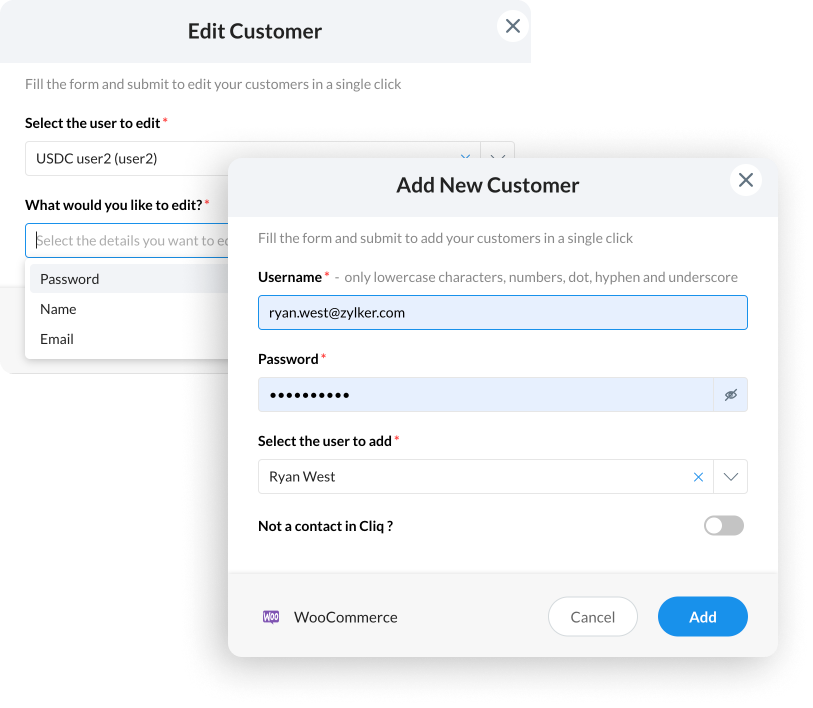The height and width of the screenshot is (708, 813).
Task: Expand the Select the user to add dropdown
Action: tap(731, 477)
